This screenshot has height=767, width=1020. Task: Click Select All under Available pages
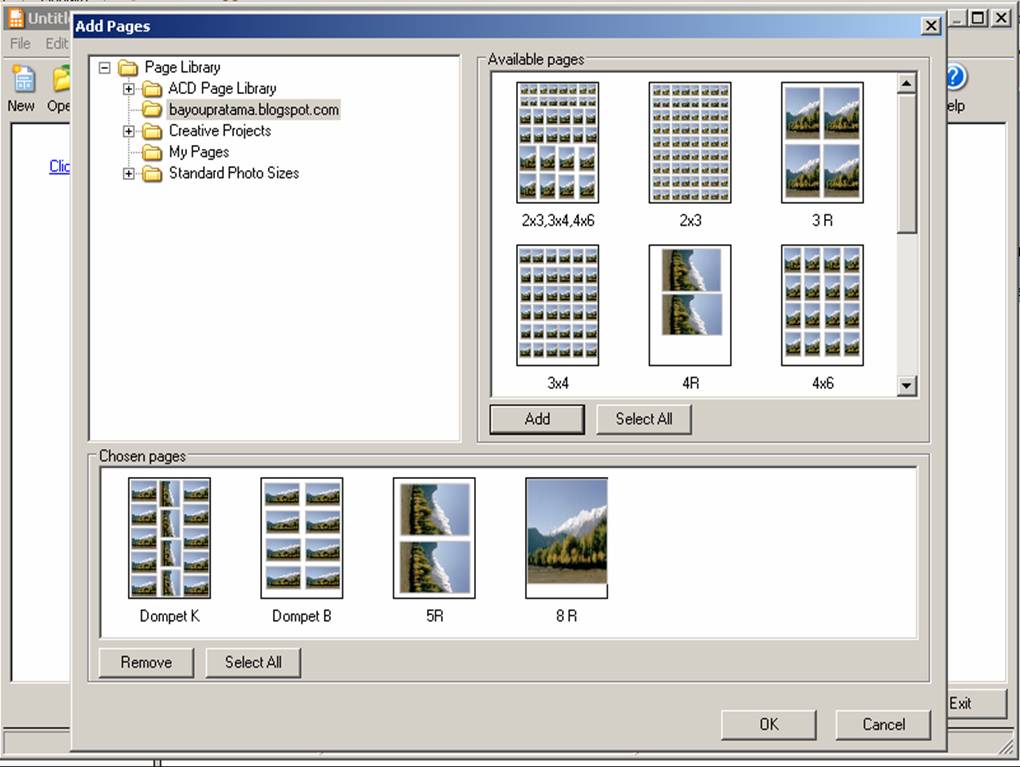643,419
